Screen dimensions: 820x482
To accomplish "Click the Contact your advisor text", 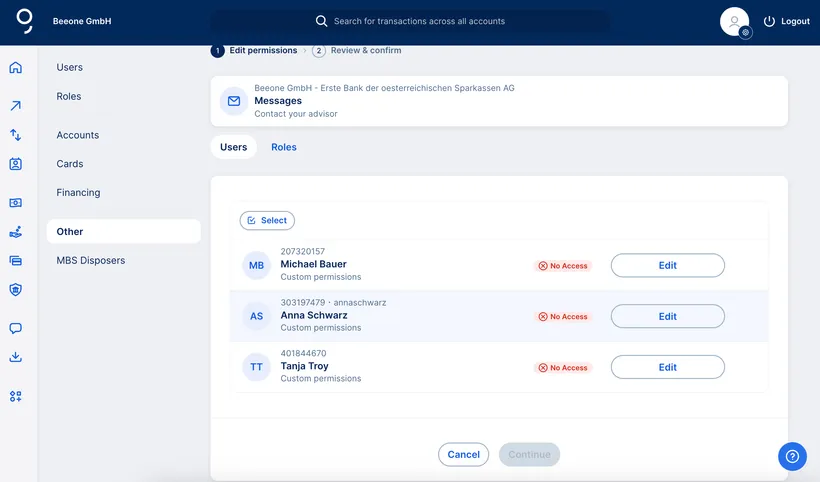I will pos(296,114).
